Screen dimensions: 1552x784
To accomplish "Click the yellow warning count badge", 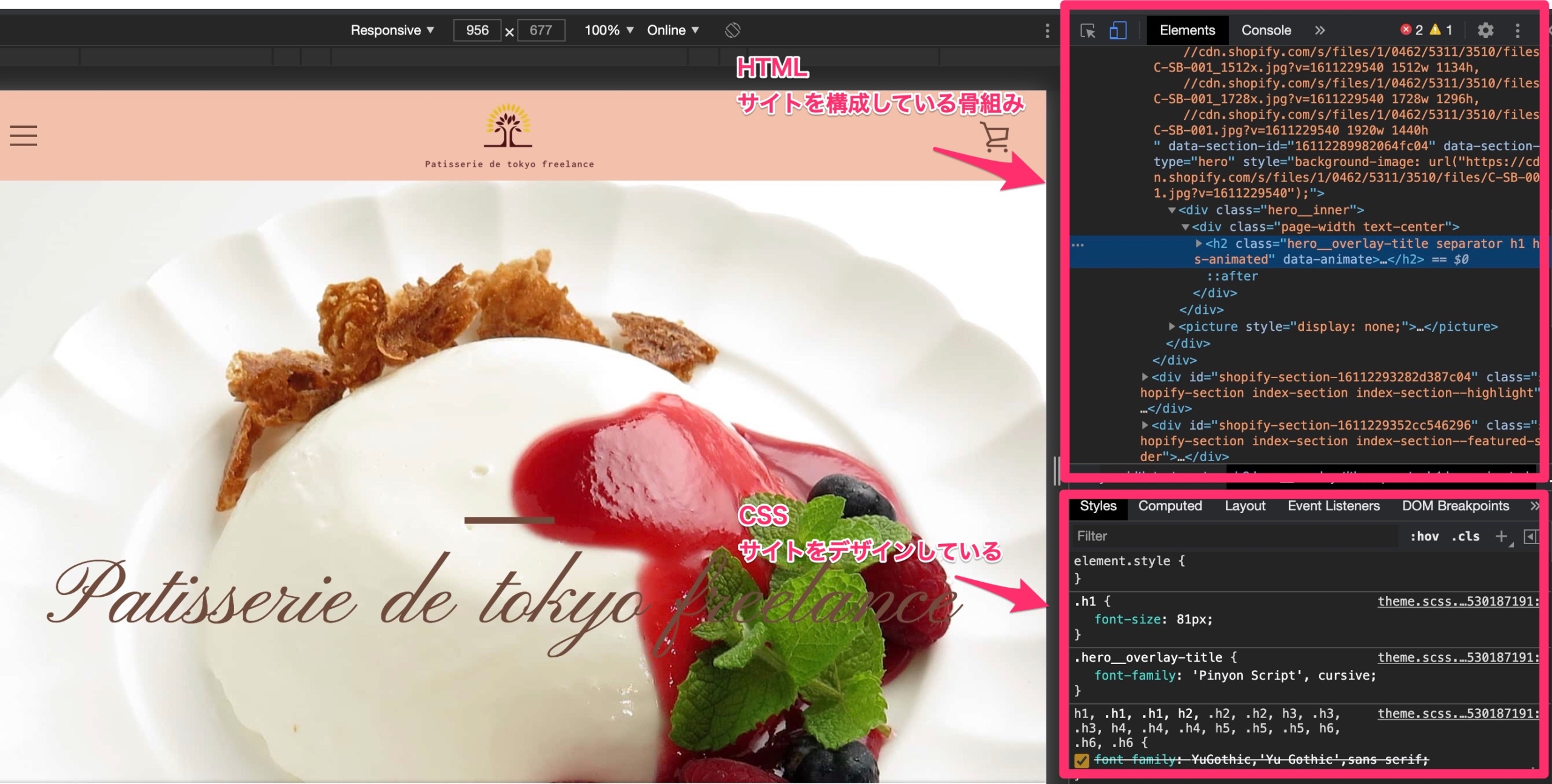I will [x=1441, y=30].
